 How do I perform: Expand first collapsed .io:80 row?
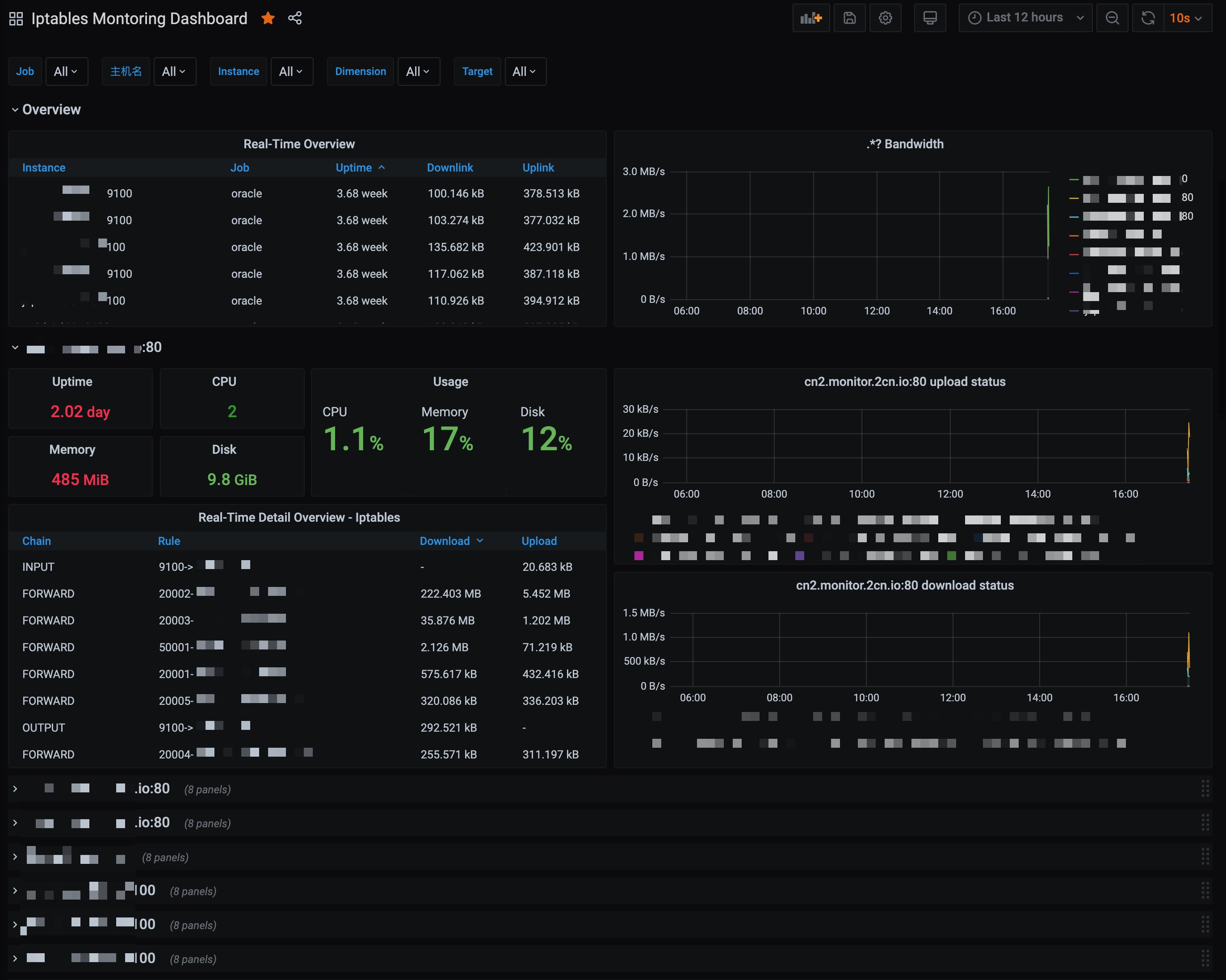coord(152,788)
